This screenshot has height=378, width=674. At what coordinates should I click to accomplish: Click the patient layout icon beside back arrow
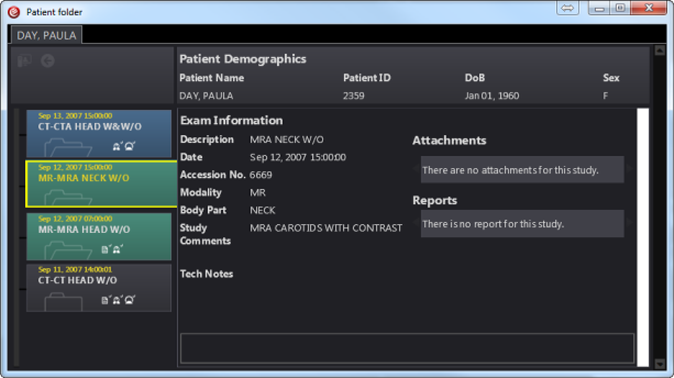[25, 61]
